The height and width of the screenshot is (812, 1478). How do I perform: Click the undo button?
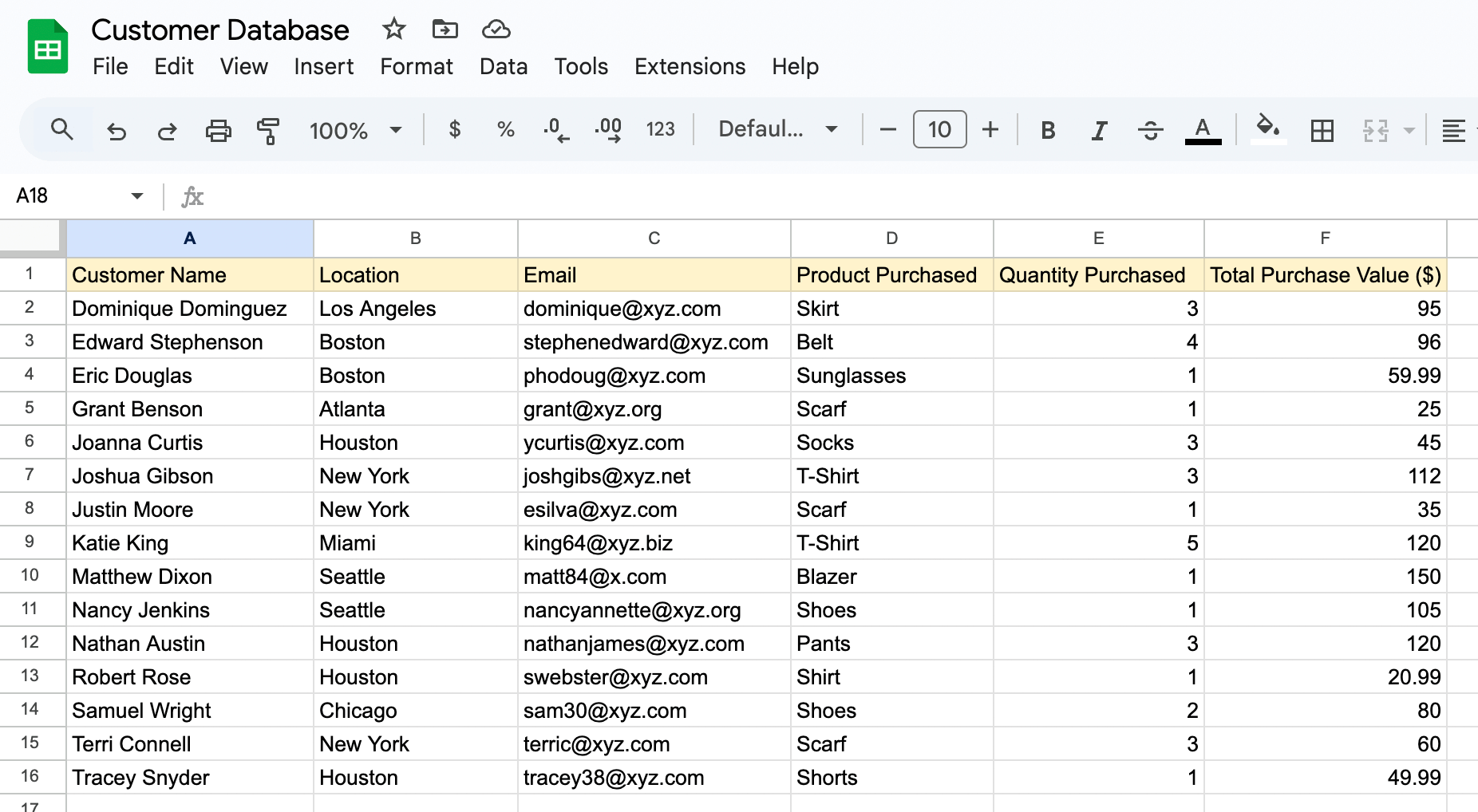117,130
